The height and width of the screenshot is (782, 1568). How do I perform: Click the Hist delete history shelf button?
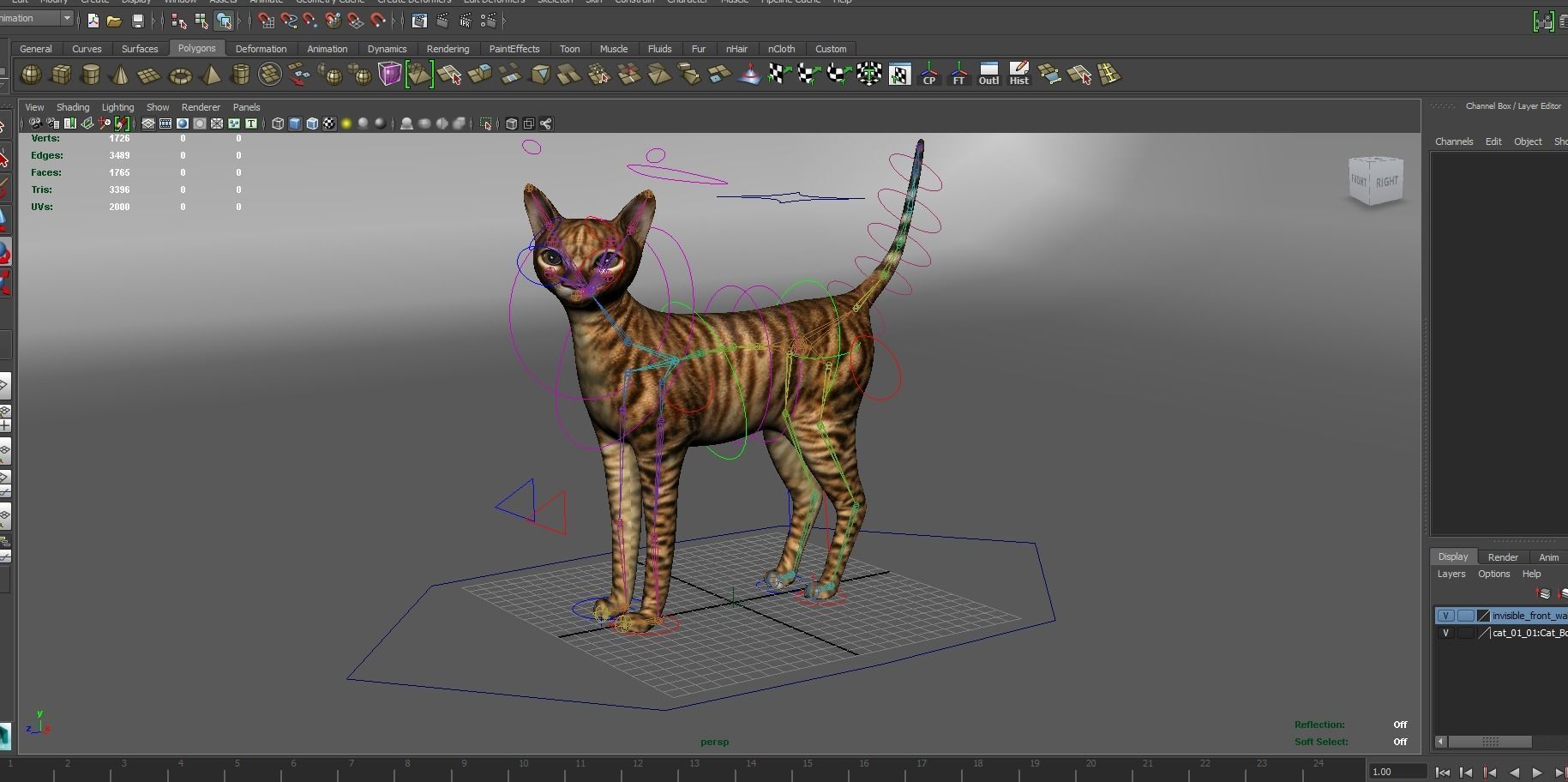pos(1018,75)
